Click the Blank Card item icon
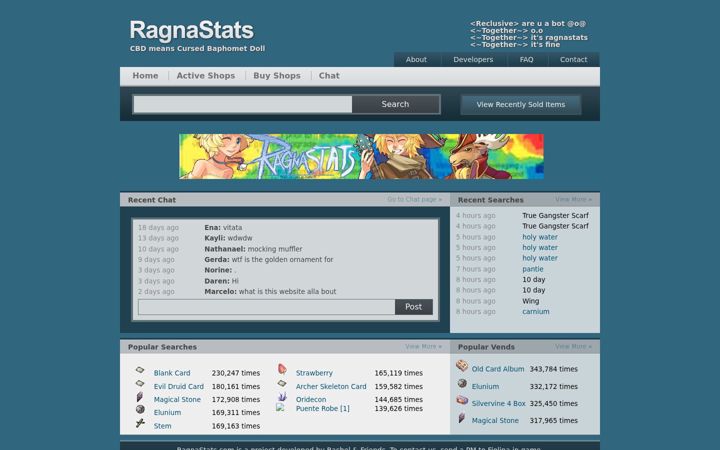720x450 pixels. [140, 370]
